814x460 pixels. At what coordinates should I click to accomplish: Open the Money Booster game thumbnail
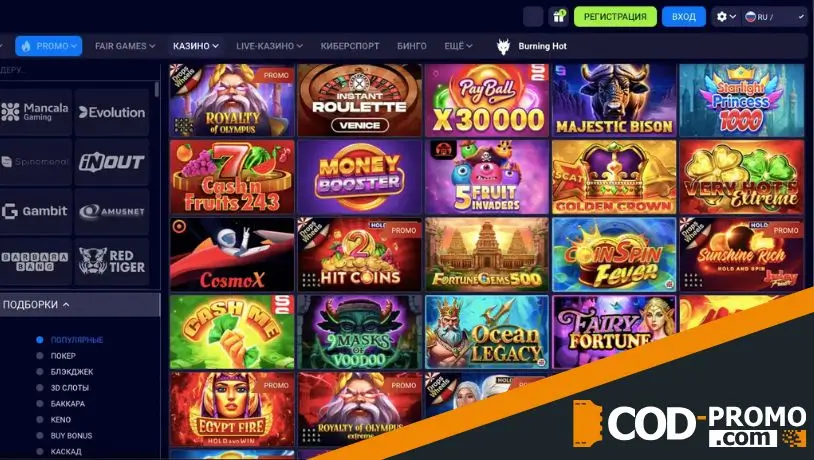[x=359, y=177]
